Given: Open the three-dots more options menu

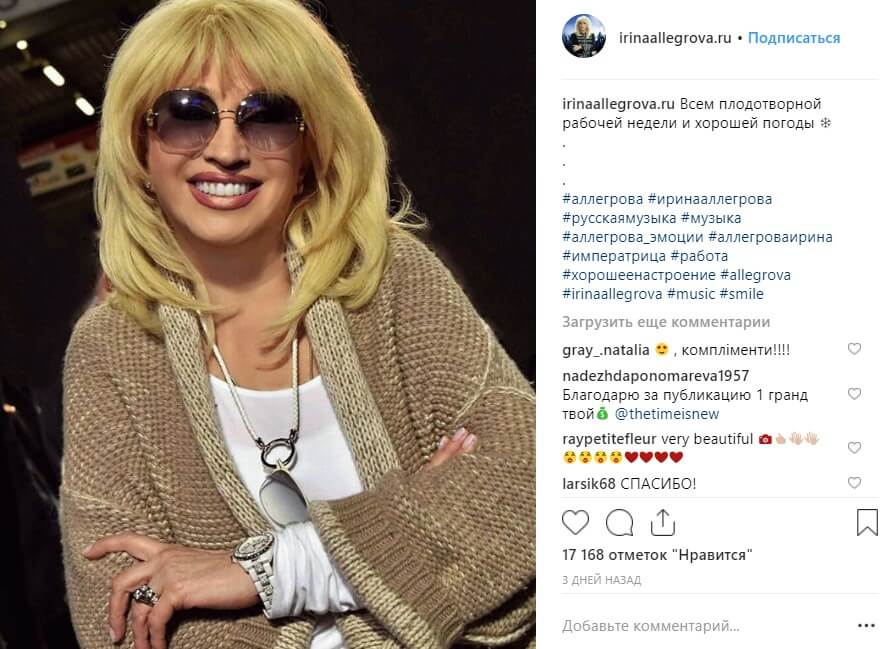Looking at the screenshot, I should click(x=866, y=626).
